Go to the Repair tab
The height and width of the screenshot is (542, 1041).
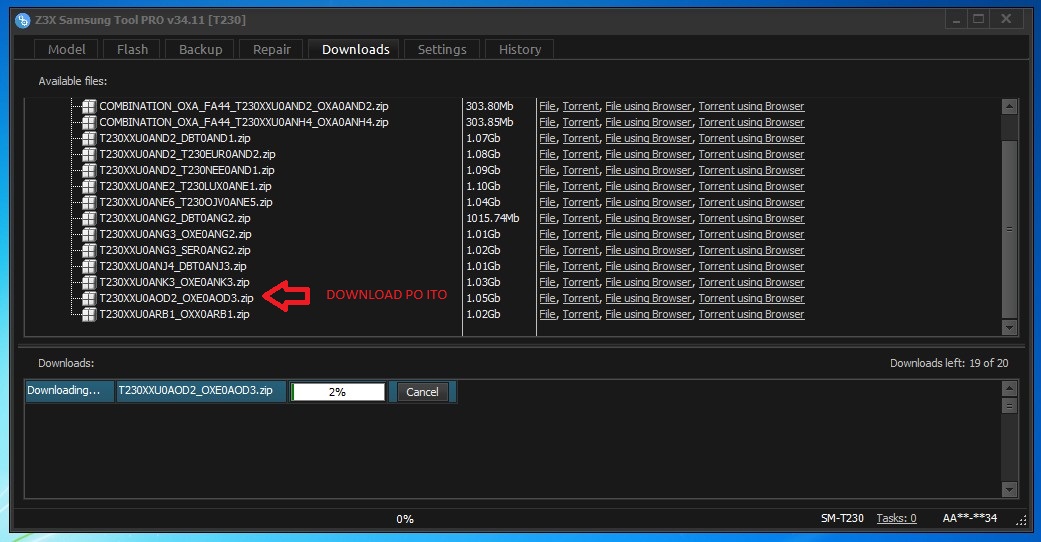point(272,49)
